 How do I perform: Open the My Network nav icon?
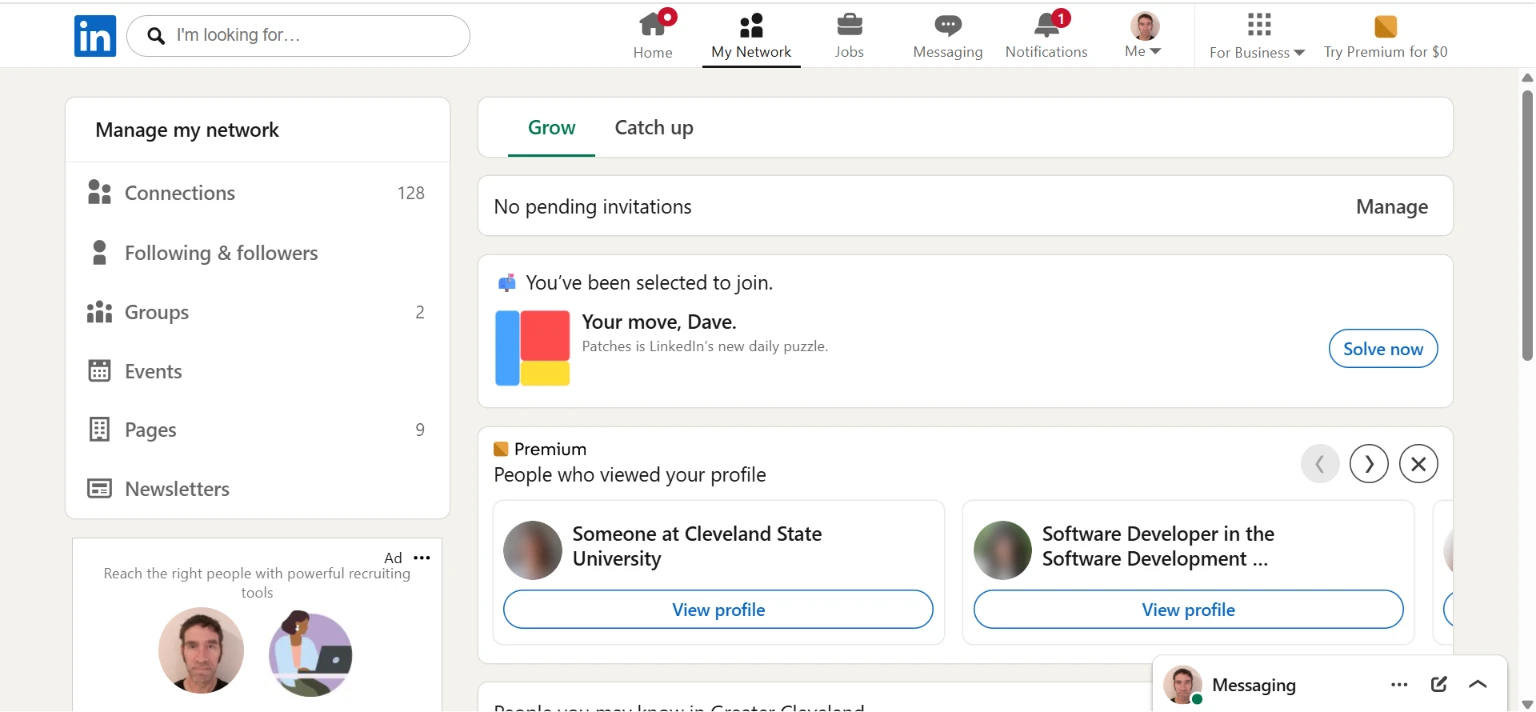point(751,25)
